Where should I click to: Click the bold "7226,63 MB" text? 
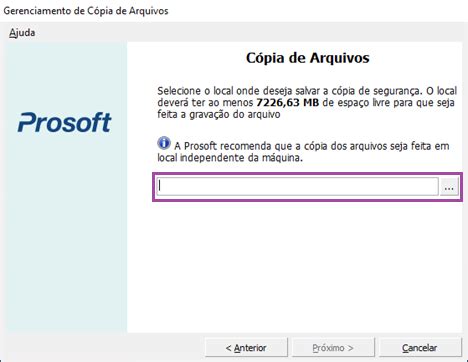(x=287, y=102)
